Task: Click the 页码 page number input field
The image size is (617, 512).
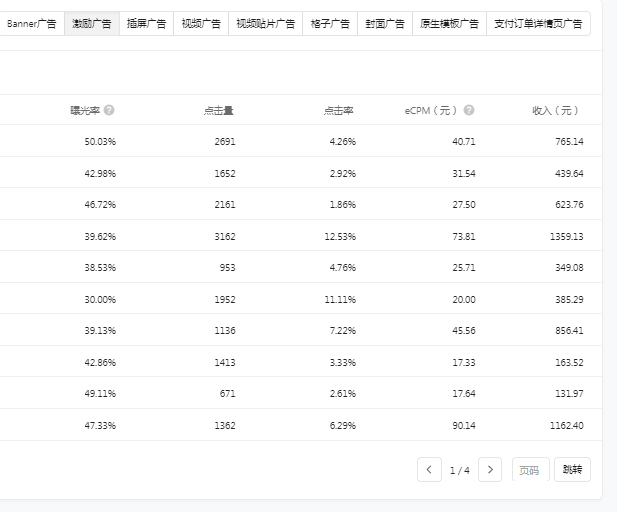Action: click(x=531, y=469)
